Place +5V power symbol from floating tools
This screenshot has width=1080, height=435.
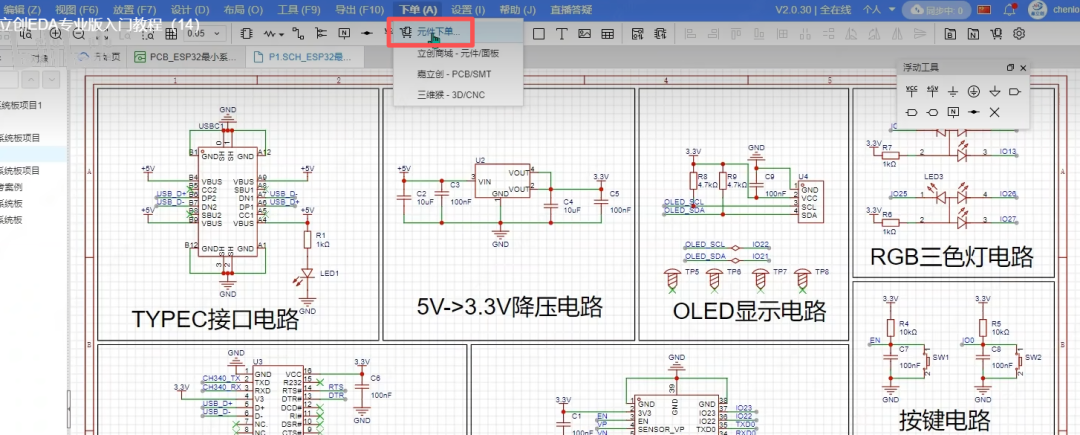pyautogui.click(x=932, y=90)
